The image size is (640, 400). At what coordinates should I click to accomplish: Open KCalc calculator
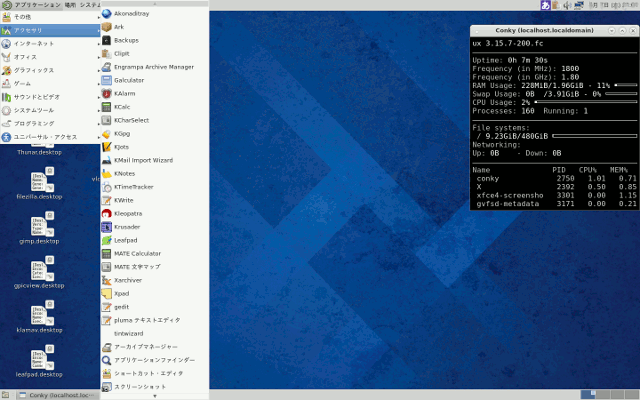pyautogui.click(x=122, y=106)
